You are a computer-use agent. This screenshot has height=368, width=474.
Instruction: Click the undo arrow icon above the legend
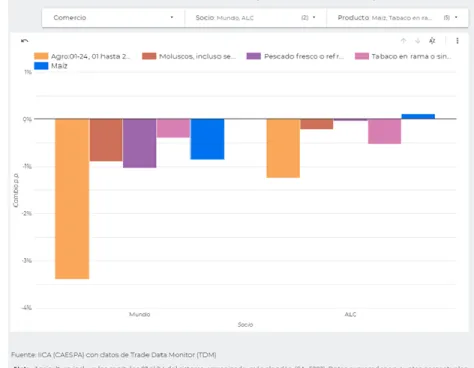click(24, 41)
